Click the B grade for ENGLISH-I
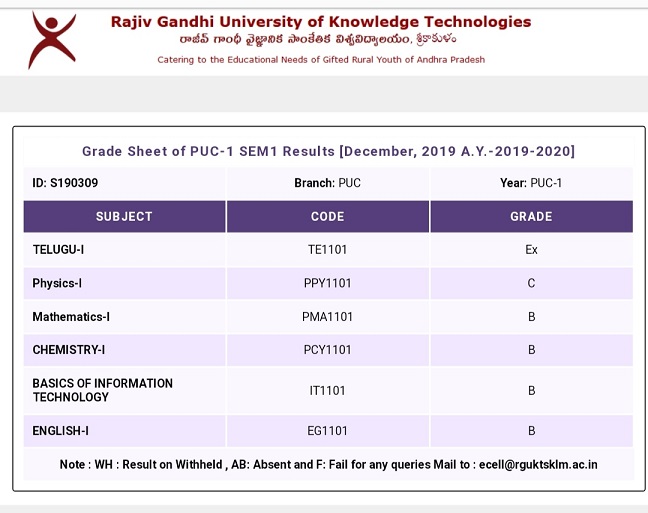Viewport: 648px width, 513px height. (x=531, y=431)
